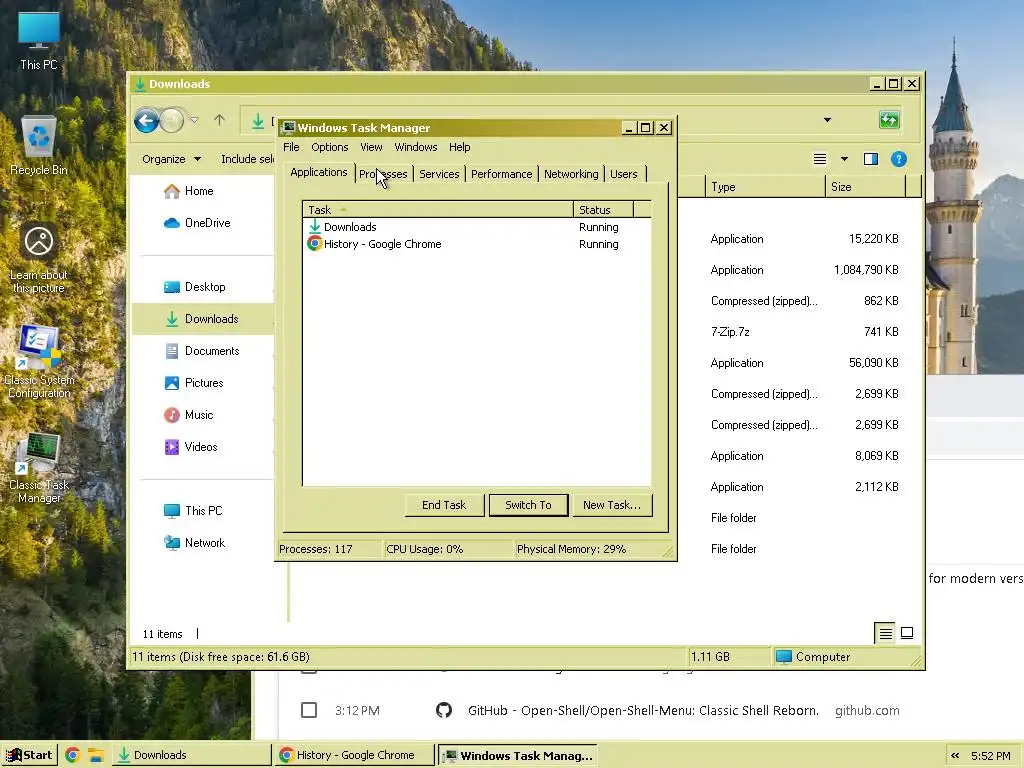Open the GitHub Open-Shell-Menu history link

(x=643, y=711)
